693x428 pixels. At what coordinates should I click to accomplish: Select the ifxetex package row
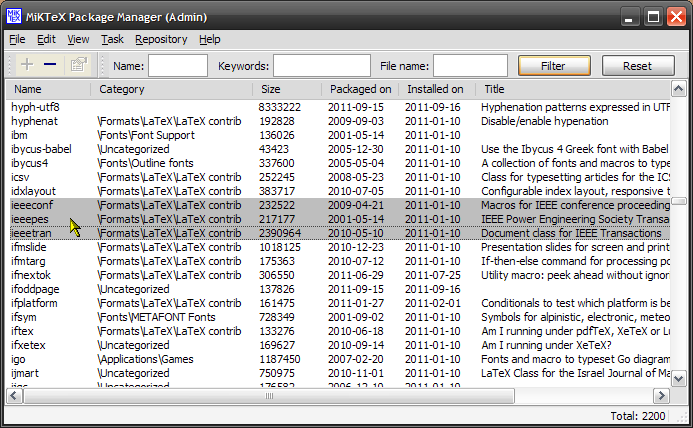339,345
